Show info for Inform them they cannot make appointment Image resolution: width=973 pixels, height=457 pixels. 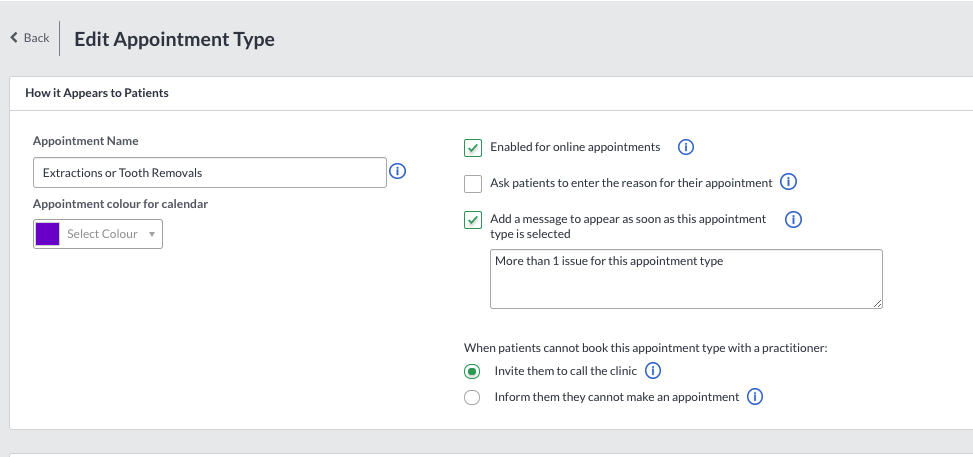[x=755, y=397]
